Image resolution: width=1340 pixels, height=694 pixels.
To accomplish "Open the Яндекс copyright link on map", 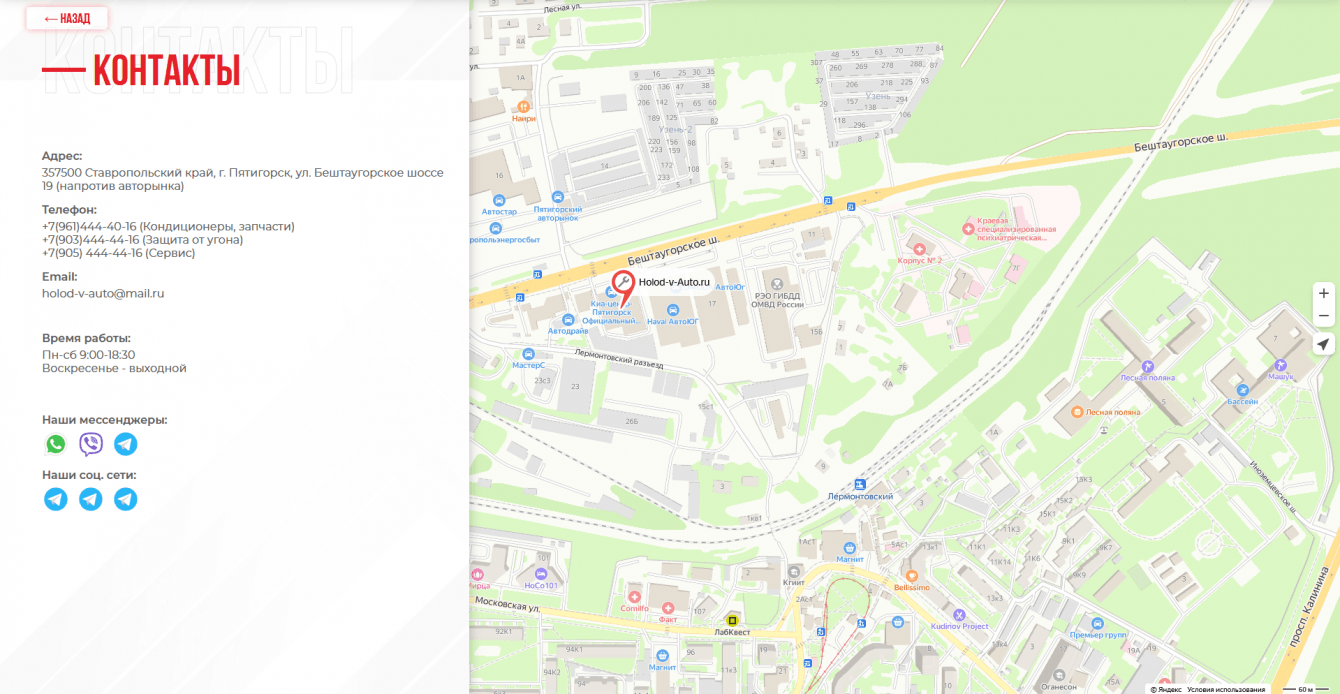I will point(1168,689).
